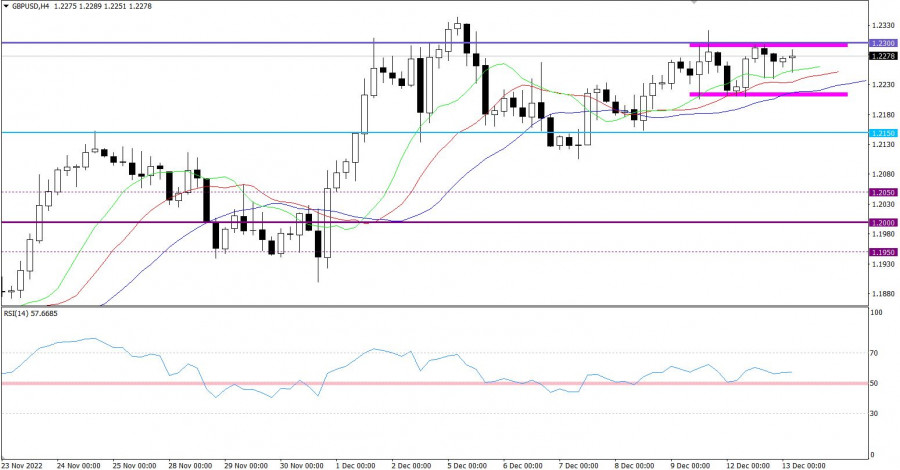Click the arrow icon before GBPUSD,H4

point(6,8)
